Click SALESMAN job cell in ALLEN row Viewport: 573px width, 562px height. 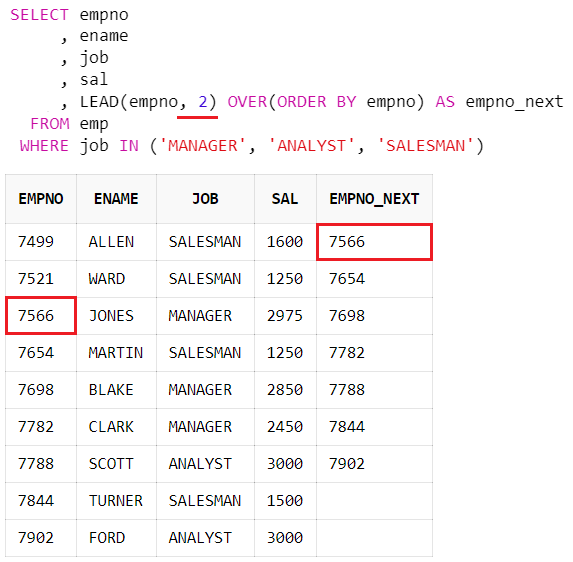point(205,242)
